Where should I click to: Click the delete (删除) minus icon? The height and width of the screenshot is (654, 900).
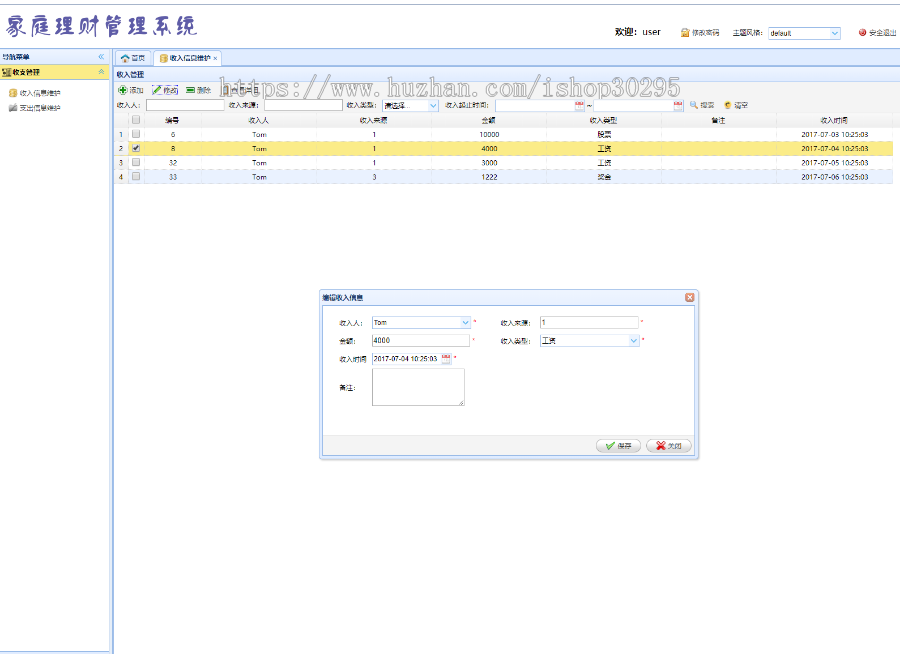click(190, 90)
